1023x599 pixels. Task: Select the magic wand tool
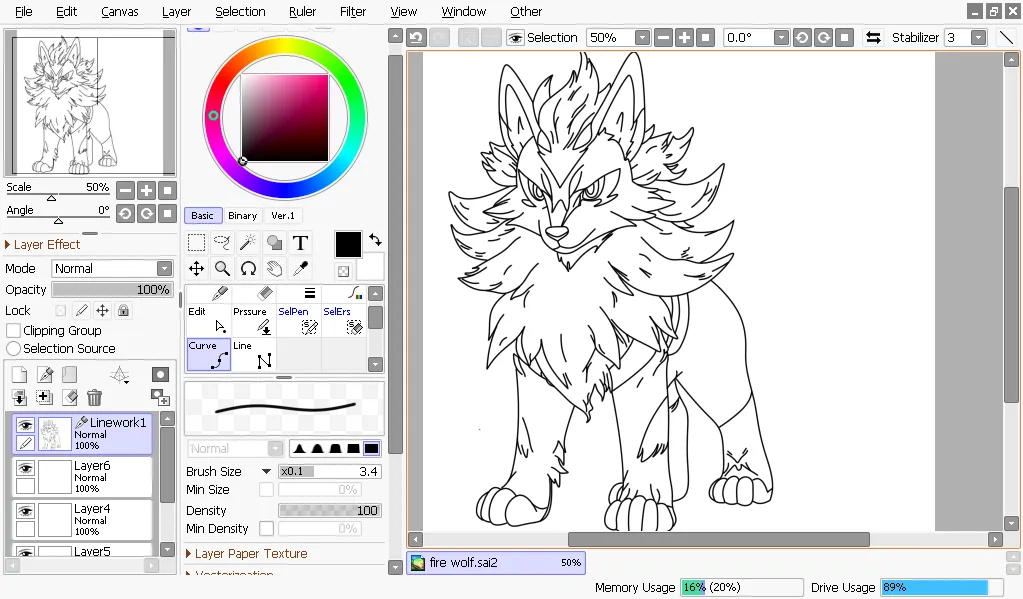pos(248,243)
